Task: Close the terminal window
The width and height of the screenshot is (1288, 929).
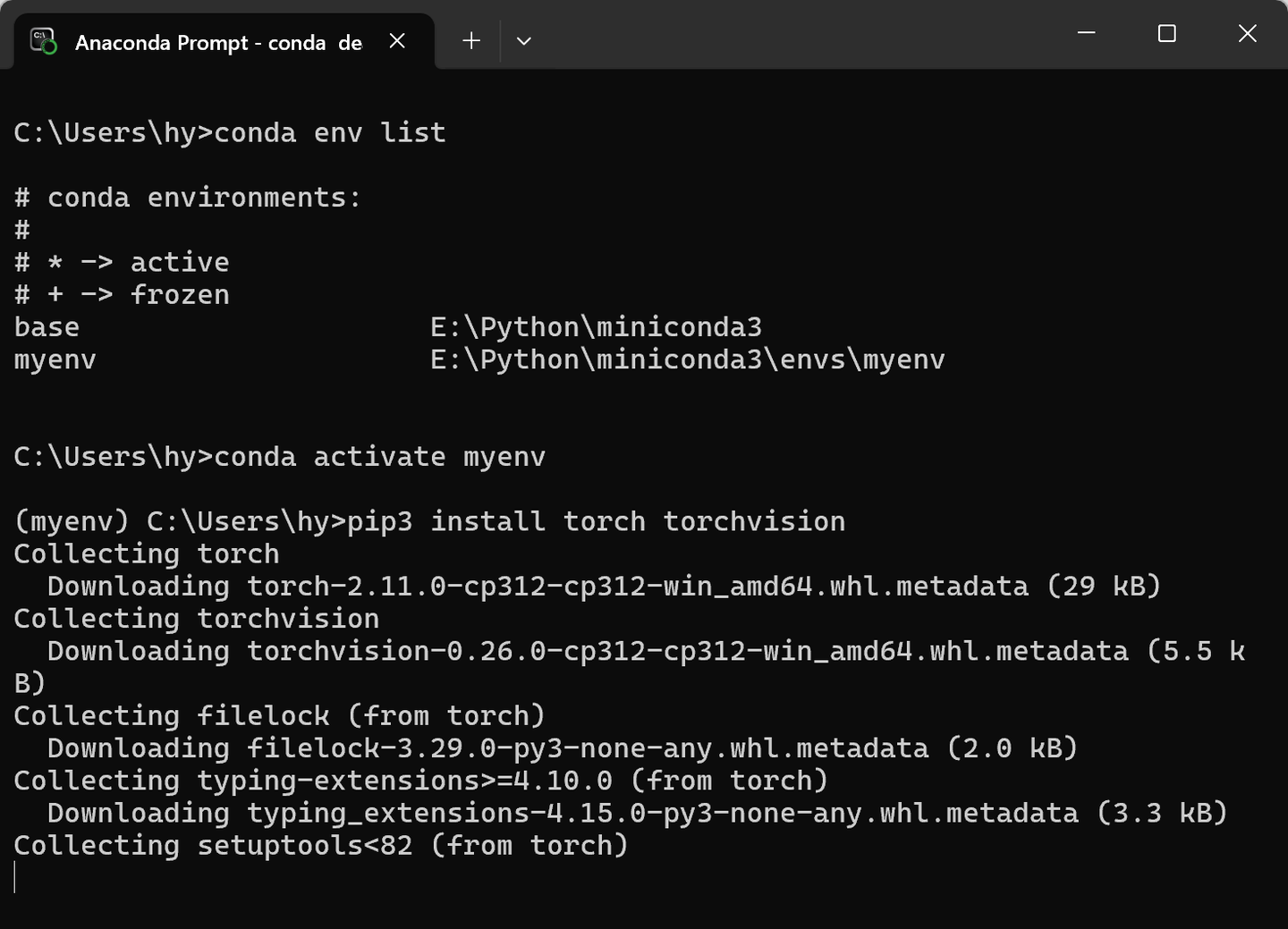Action: pos(1247,33)
